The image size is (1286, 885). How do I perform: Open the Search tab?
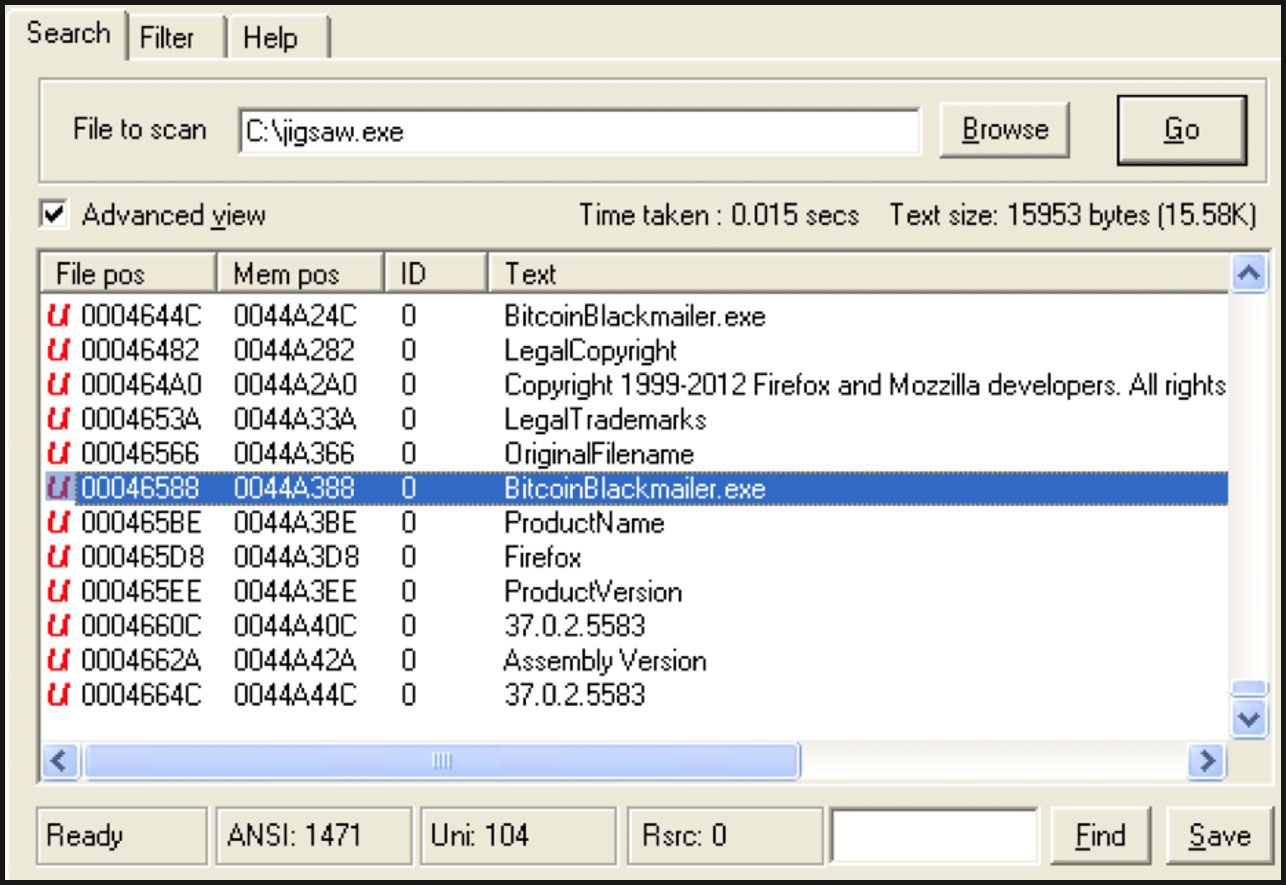tap(67, 34)
